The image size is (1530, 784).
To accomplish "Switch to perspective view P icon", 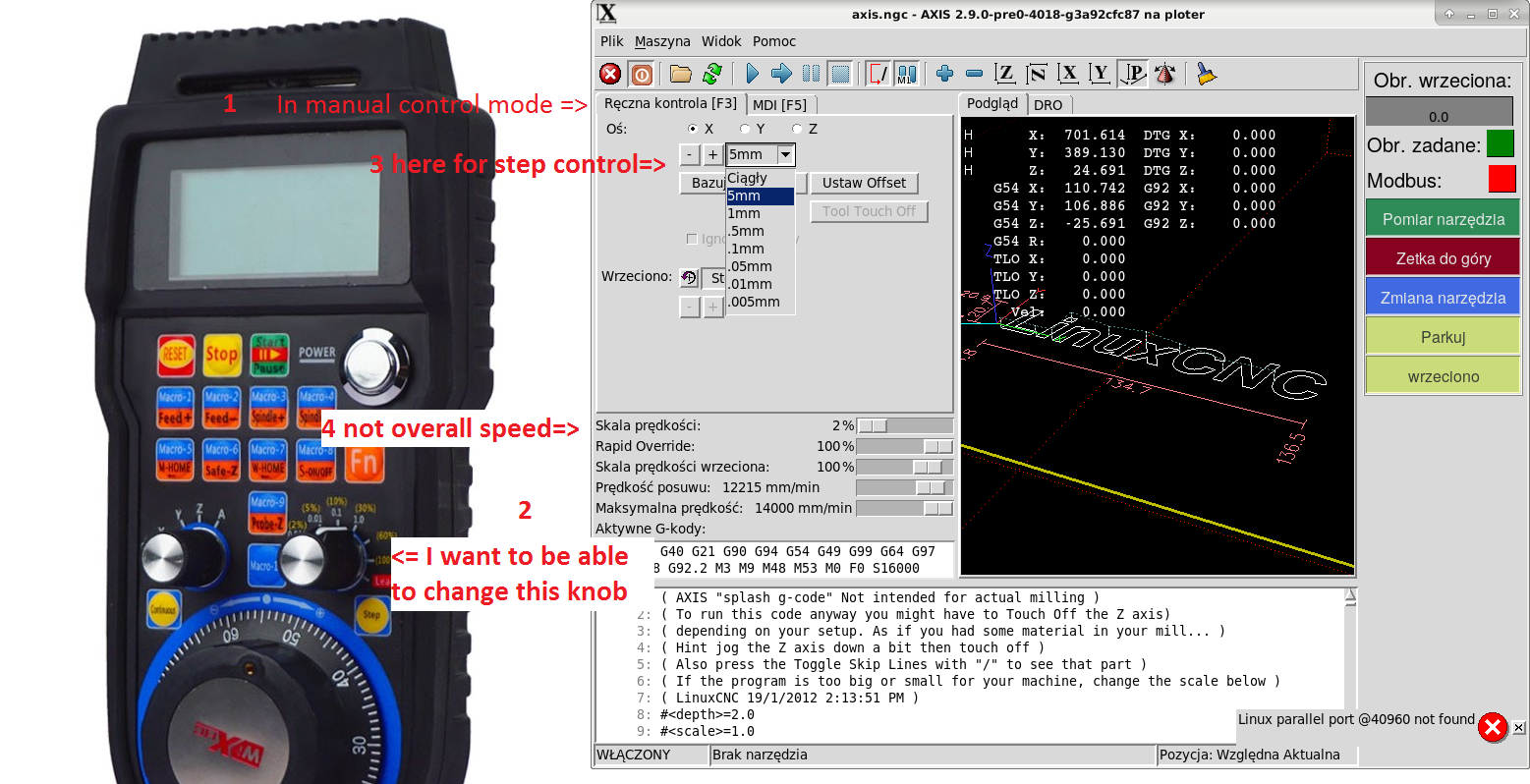I will [x=1132, y=74].
